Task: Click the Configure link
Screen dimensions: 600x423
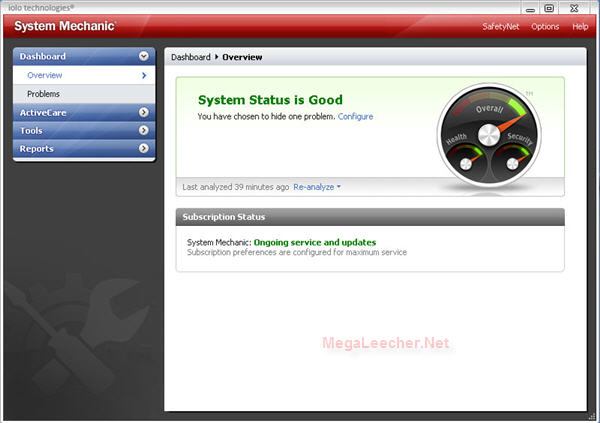Action: 355,116
